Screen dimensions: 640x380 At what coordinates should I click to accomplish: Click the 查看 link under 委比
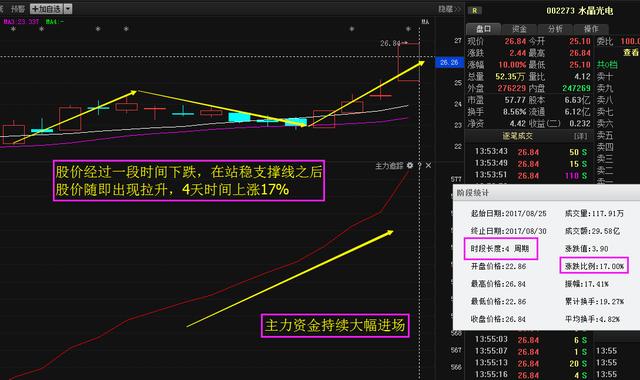631,53
